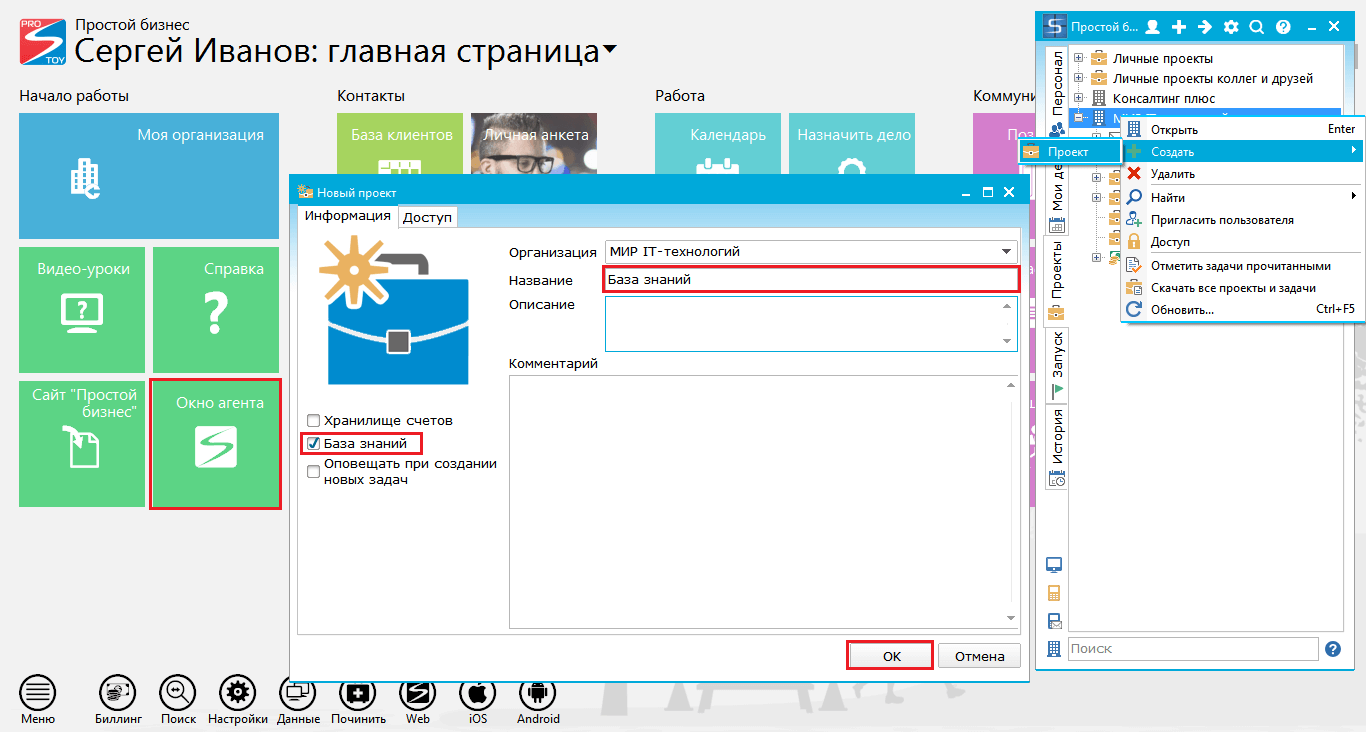Open search via magnifier icon in agent window
This screenshot has width=1366, height=732.
[1255, 26]
